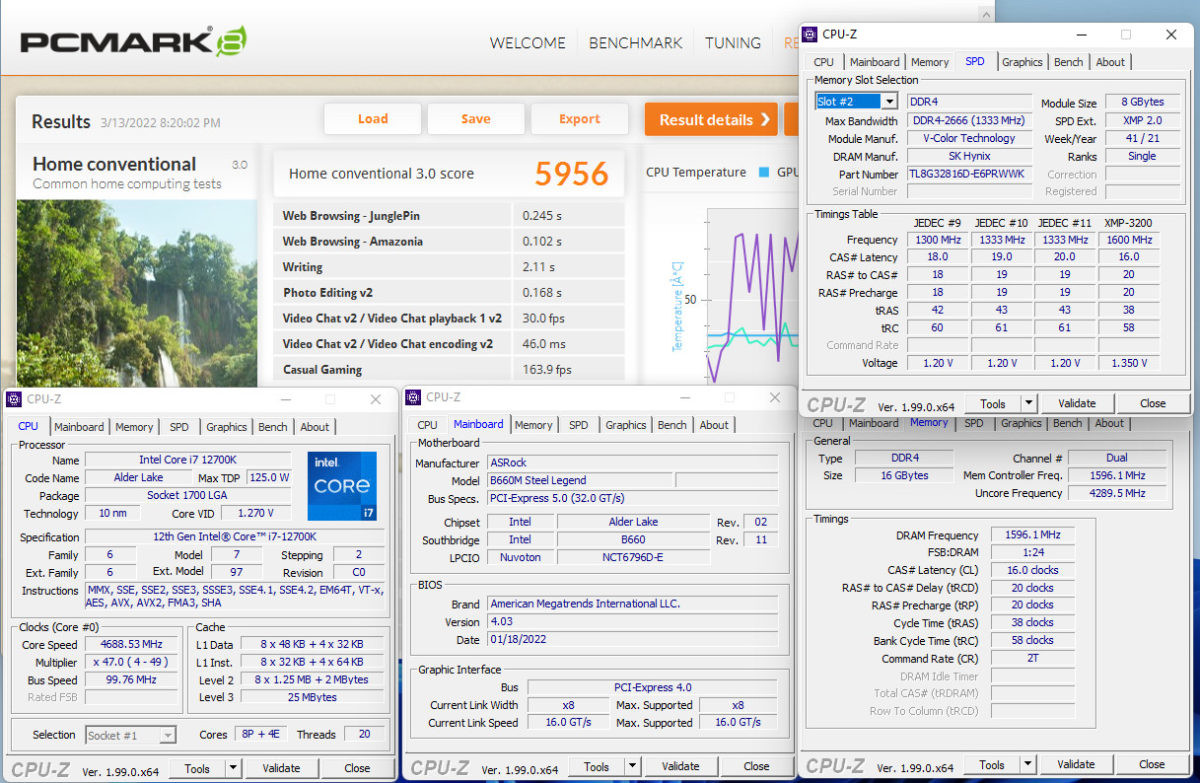Expand Tools dropdown arrow in SPD window
The image size is (1200, 783).
[x=1029, y=403]
